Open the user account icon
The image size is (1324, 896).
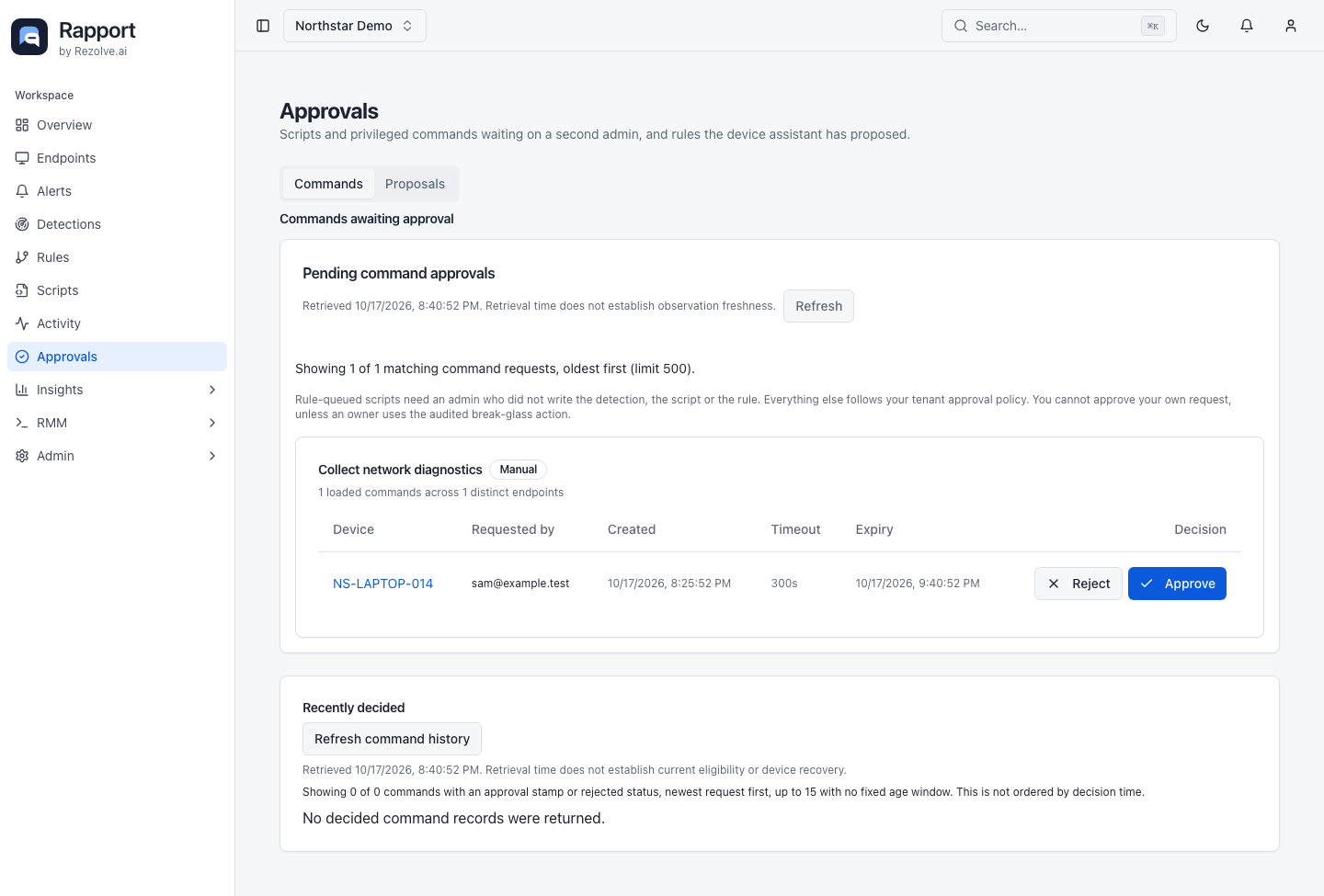pos(1291,26)
